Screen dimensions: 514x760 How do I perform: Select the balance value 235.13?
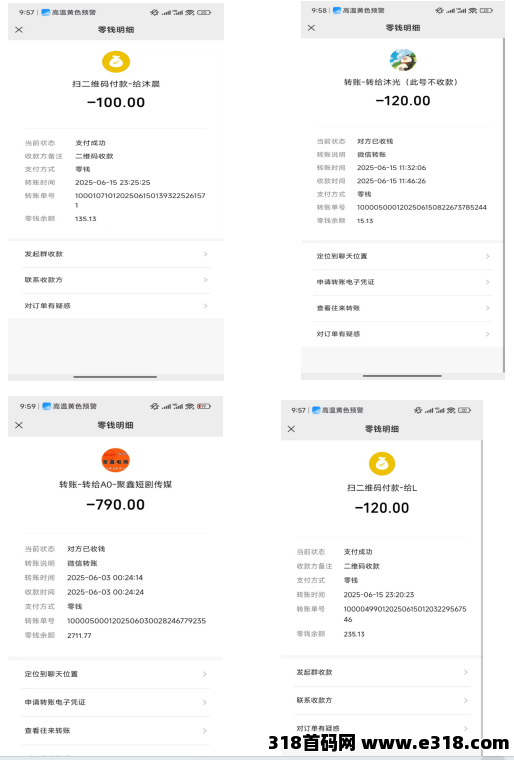point(354,634)
